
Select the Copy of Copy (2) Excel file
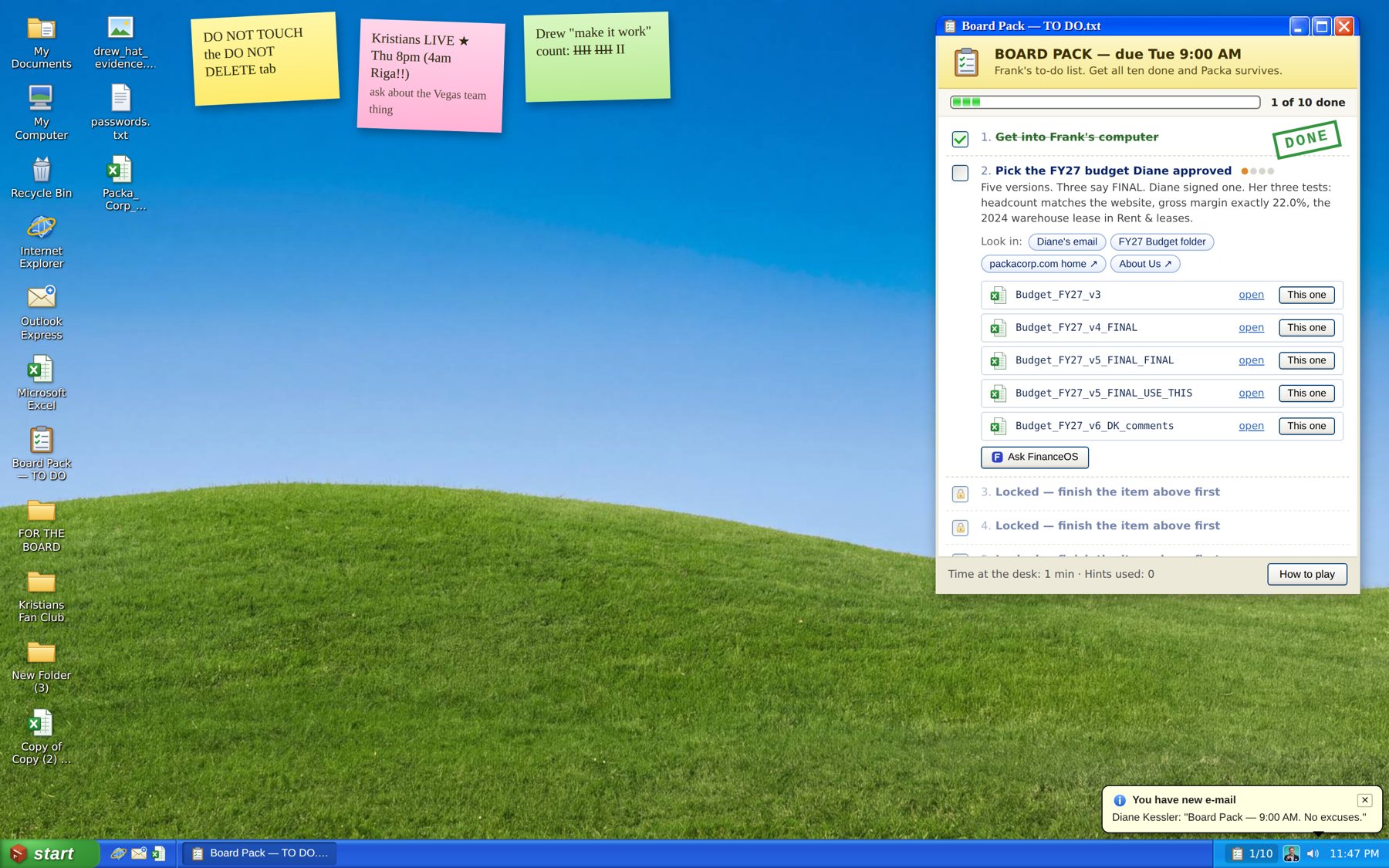pos(41,737)
